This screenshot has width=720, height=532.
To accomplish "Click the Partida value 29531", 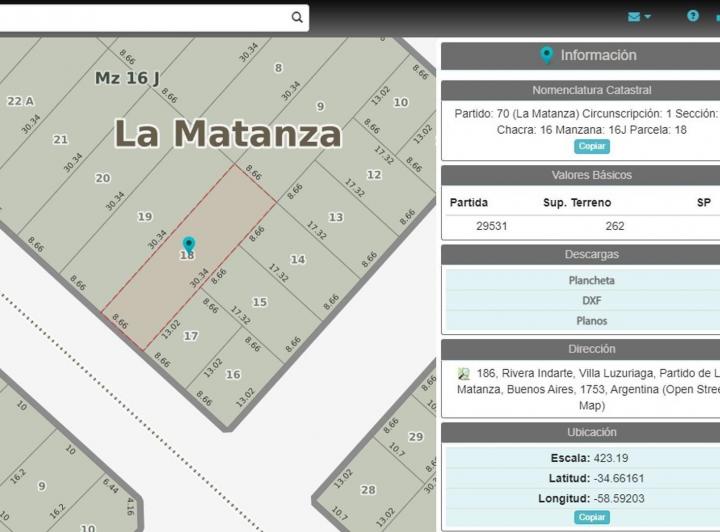I will [x=491, y=226].
